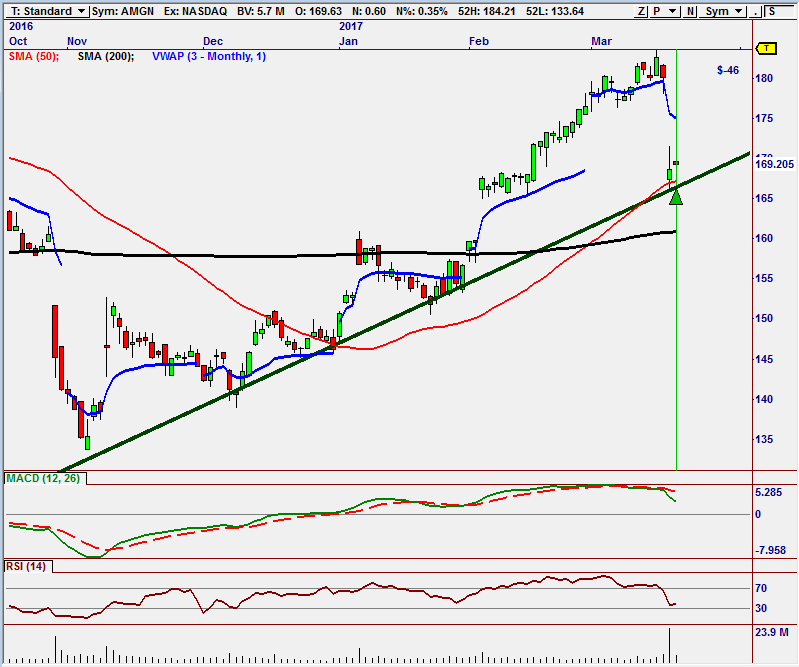Open the T: Standard template dropdown
Screen dimensions: 799x667
(47, 11)
